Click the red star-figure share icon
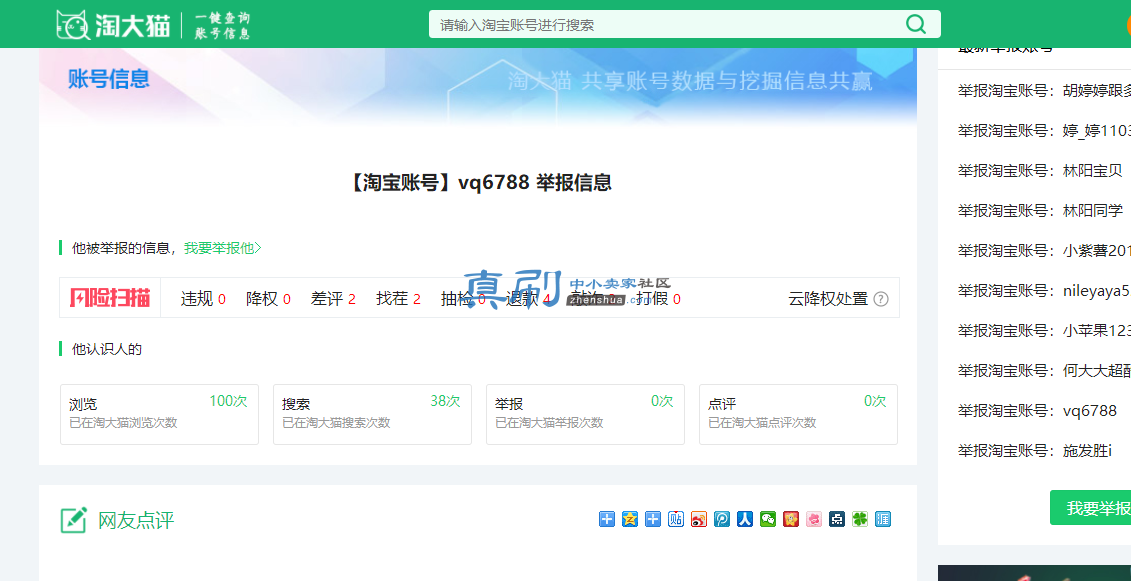Screen dimensions: 1131x581 [x=791, y=519]
